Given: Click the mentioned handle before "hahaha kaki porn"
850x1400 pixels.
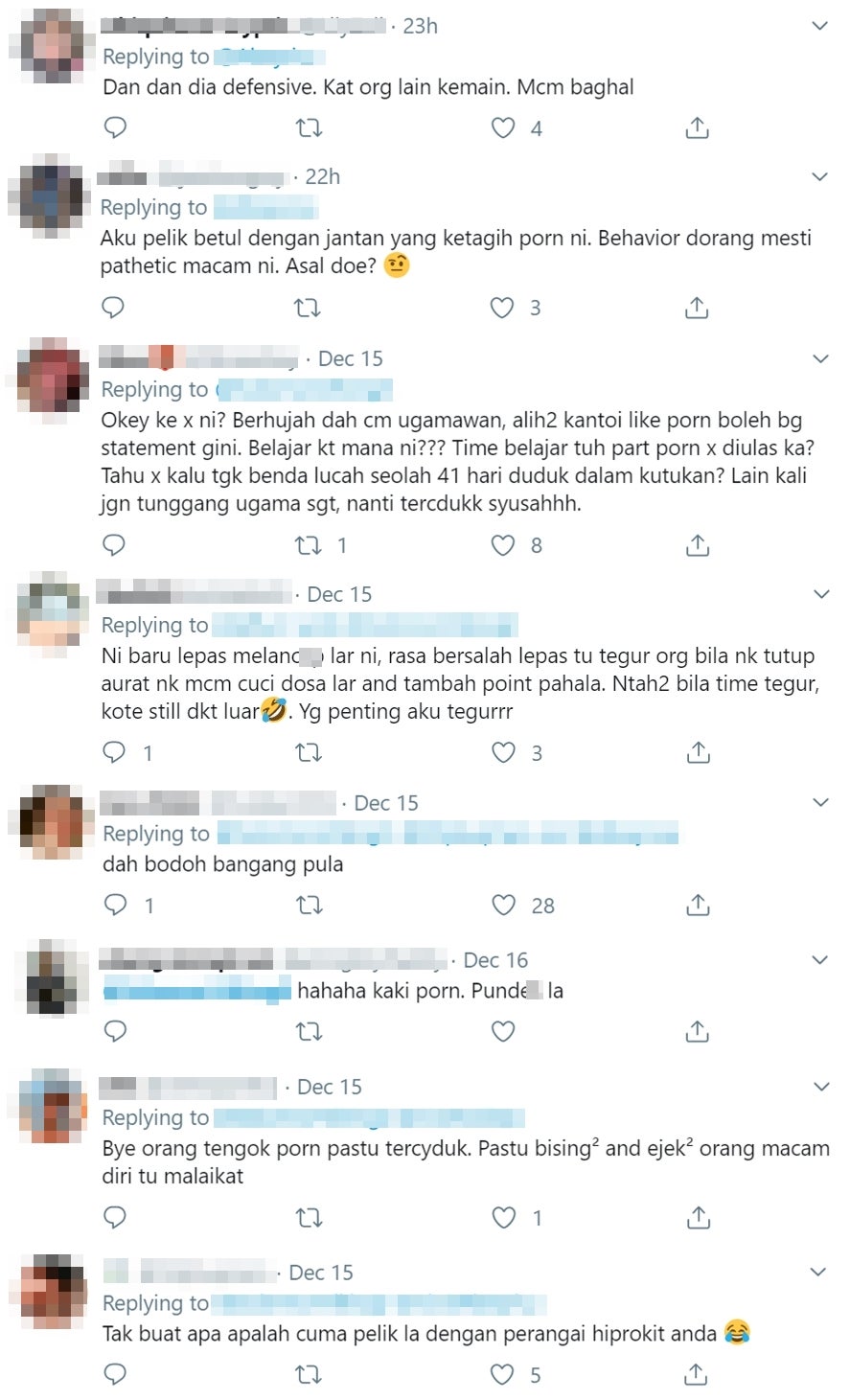Looking at the screenshot, I should coord(196,991).
